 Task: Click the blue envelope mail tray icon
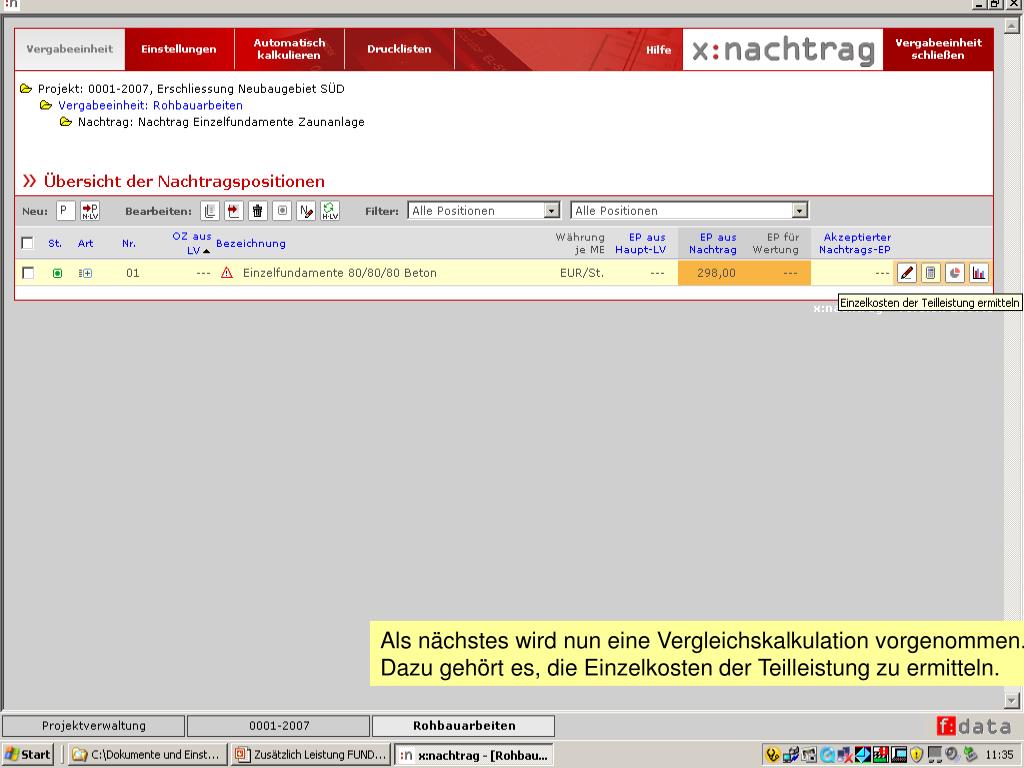tap(863, 755)
